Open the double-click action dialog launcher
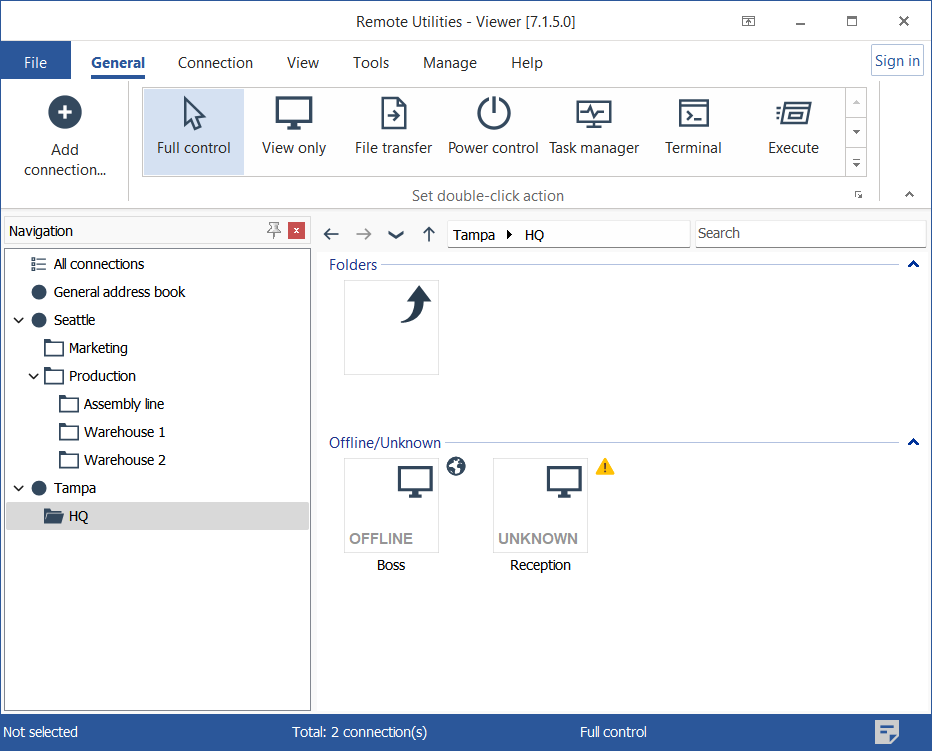932x751 pixels. 858,194
